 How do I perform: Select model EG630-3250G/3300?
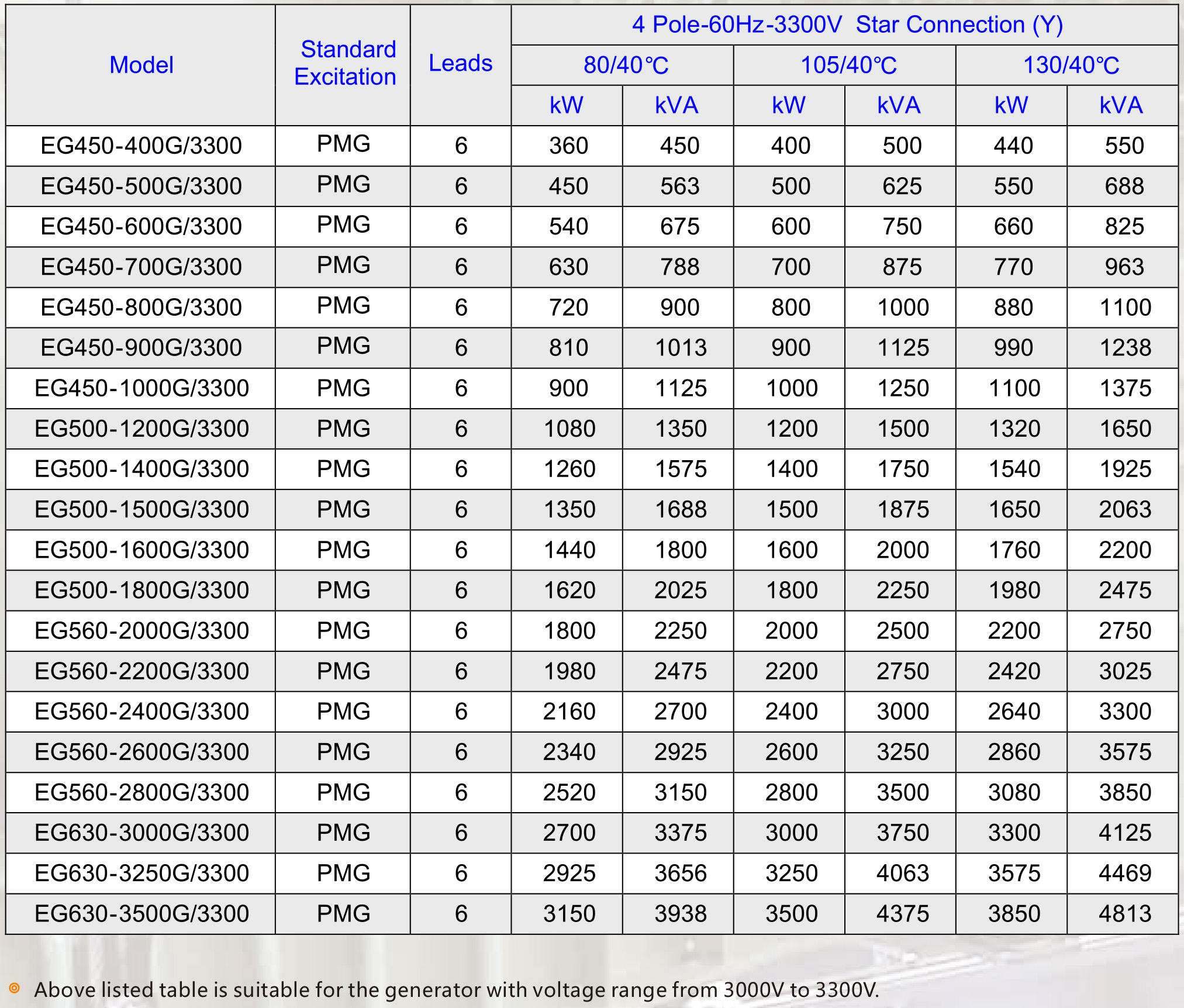pyautogui.click(x=141, y=873)
